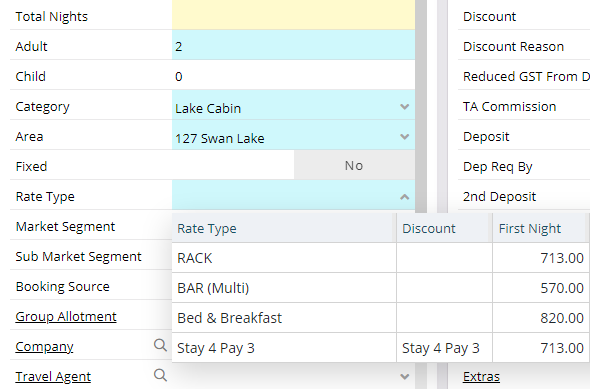
Task: Open the Area dropdown chevron
Action: point(404,137)
